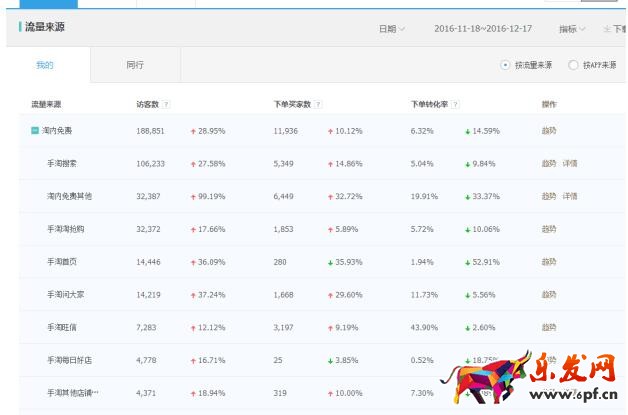Click 详情 link for 手淘搜索 row
The height and width of the screenshot is (415, 628).
tap(569, 164)
